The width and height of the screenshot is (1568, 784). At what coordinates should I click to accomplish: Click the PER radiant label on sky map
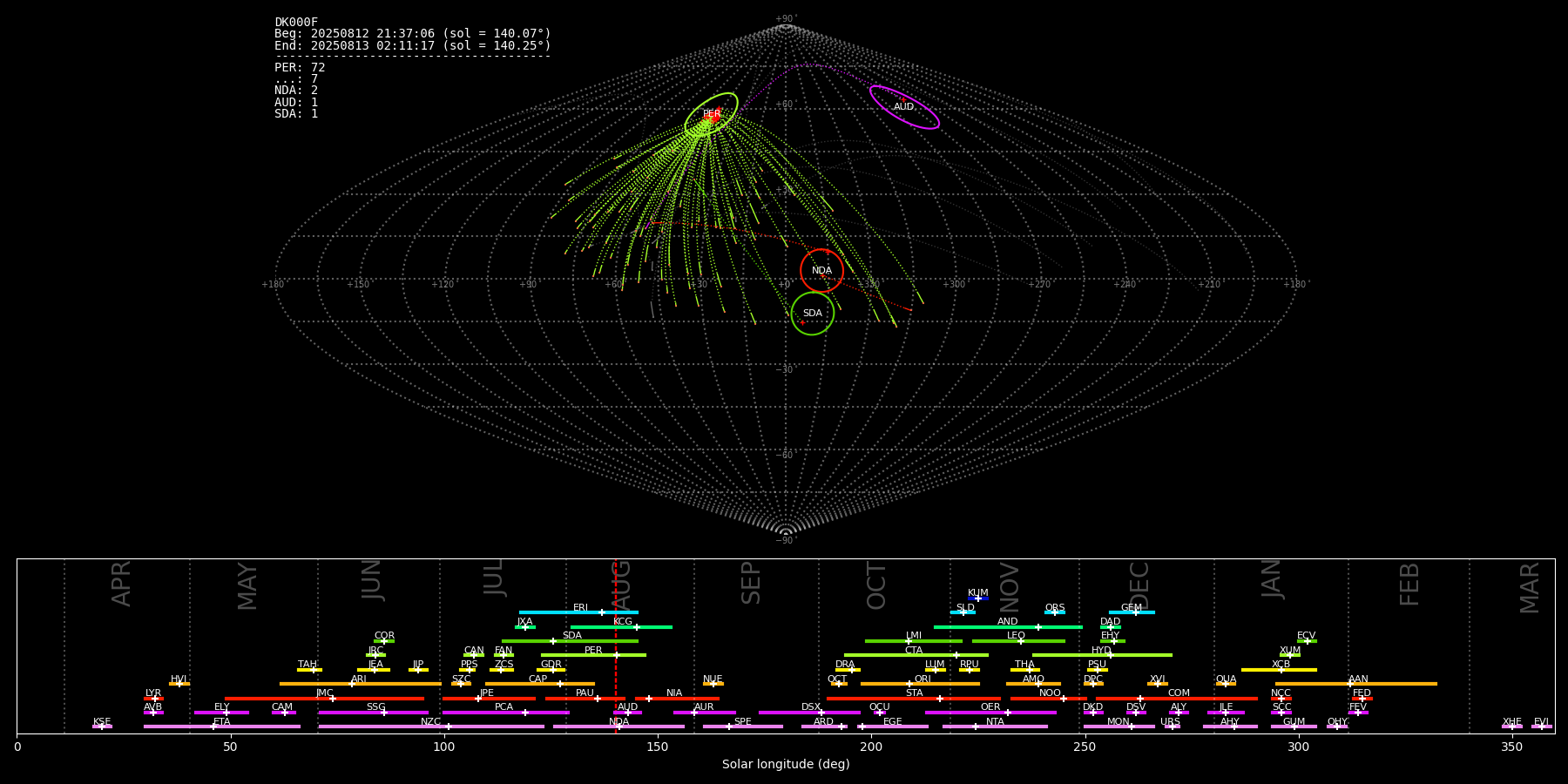click(712, 114)
